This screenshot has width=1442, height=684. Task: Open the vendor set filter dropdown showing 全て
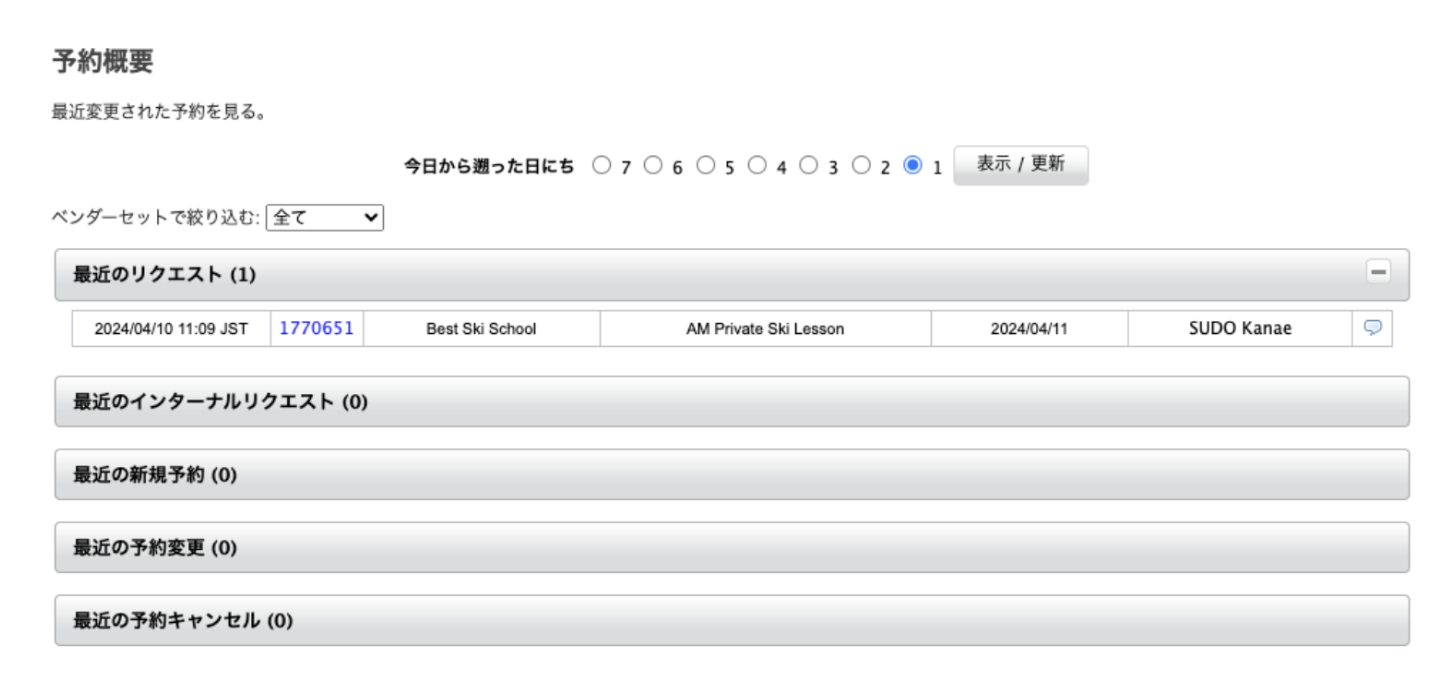coord(324,218)
